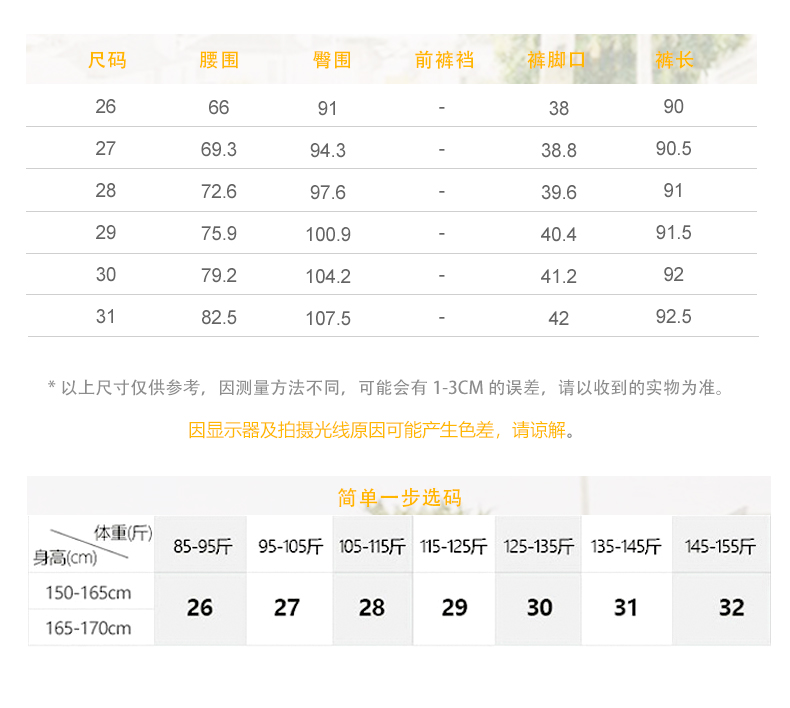The width and height of the screenshot is (790, 708).
Task: Select size 29 in the 尺码 column
Action: [x=105, y=233]
